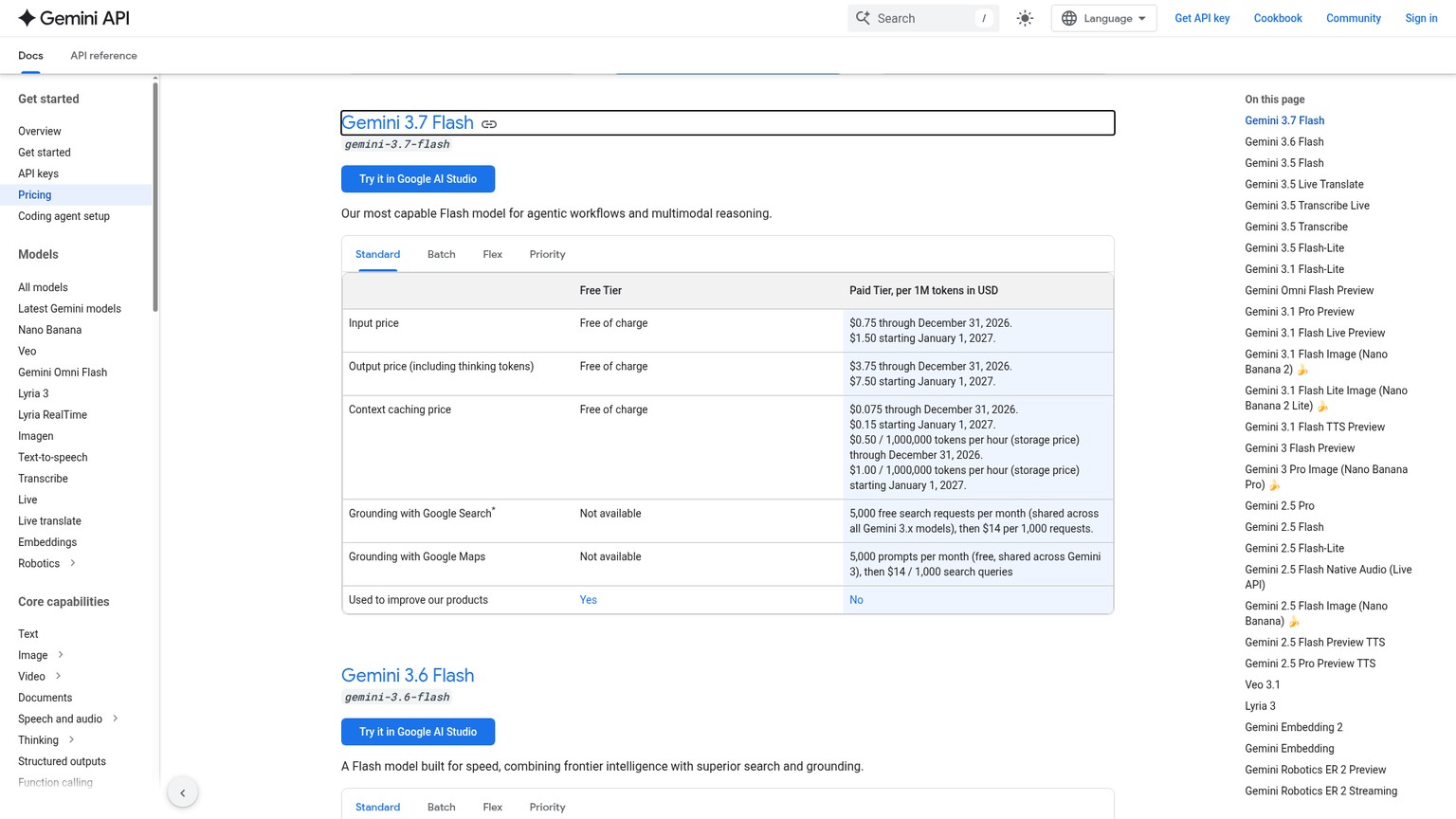Click the '$0.75 through December 31, 2026.' price cell
The height and width of the screenshot is (819, 1456).
(931, 323)
